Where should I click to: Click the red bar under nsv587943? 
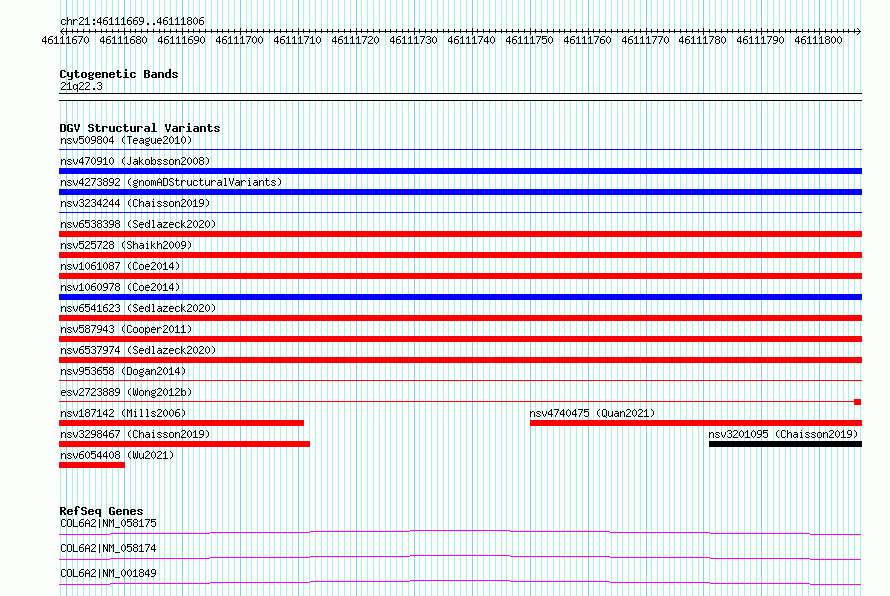[460, 339]
